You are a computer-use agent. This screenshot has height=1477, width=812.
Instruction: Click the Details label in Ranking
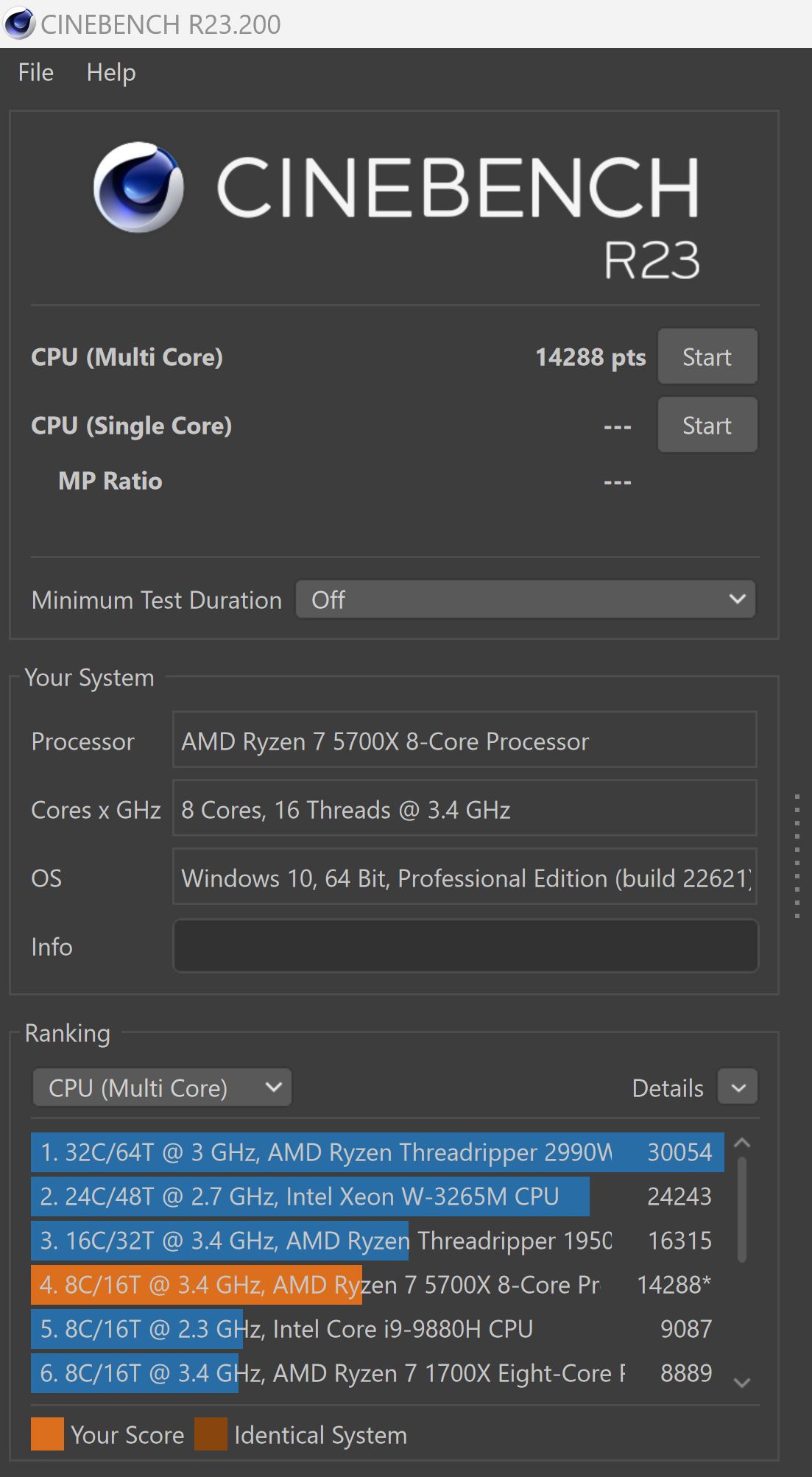668,1088
